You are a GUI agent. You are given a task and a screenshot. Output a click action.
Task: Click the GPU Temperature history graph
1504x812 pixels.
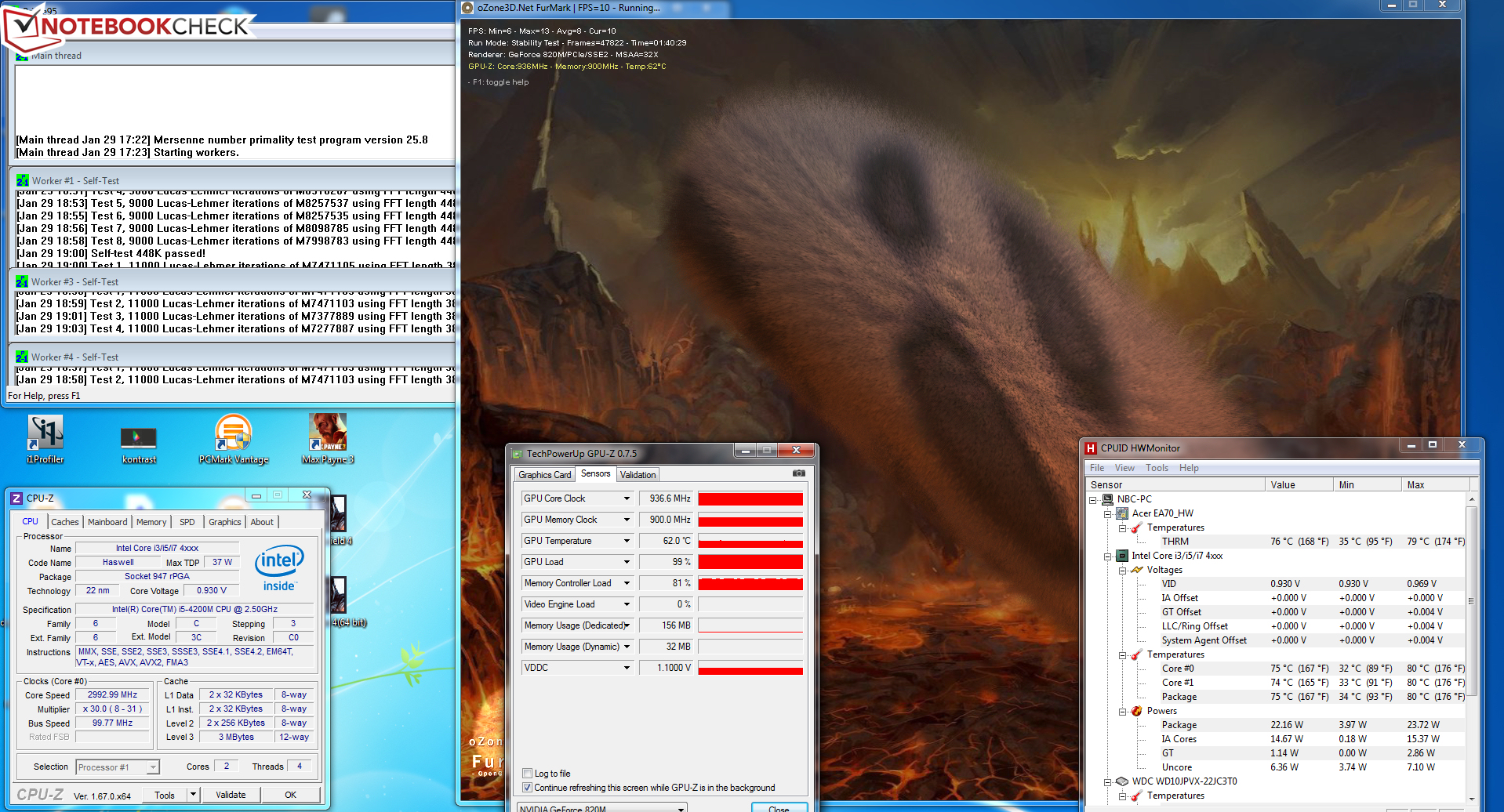750,541
